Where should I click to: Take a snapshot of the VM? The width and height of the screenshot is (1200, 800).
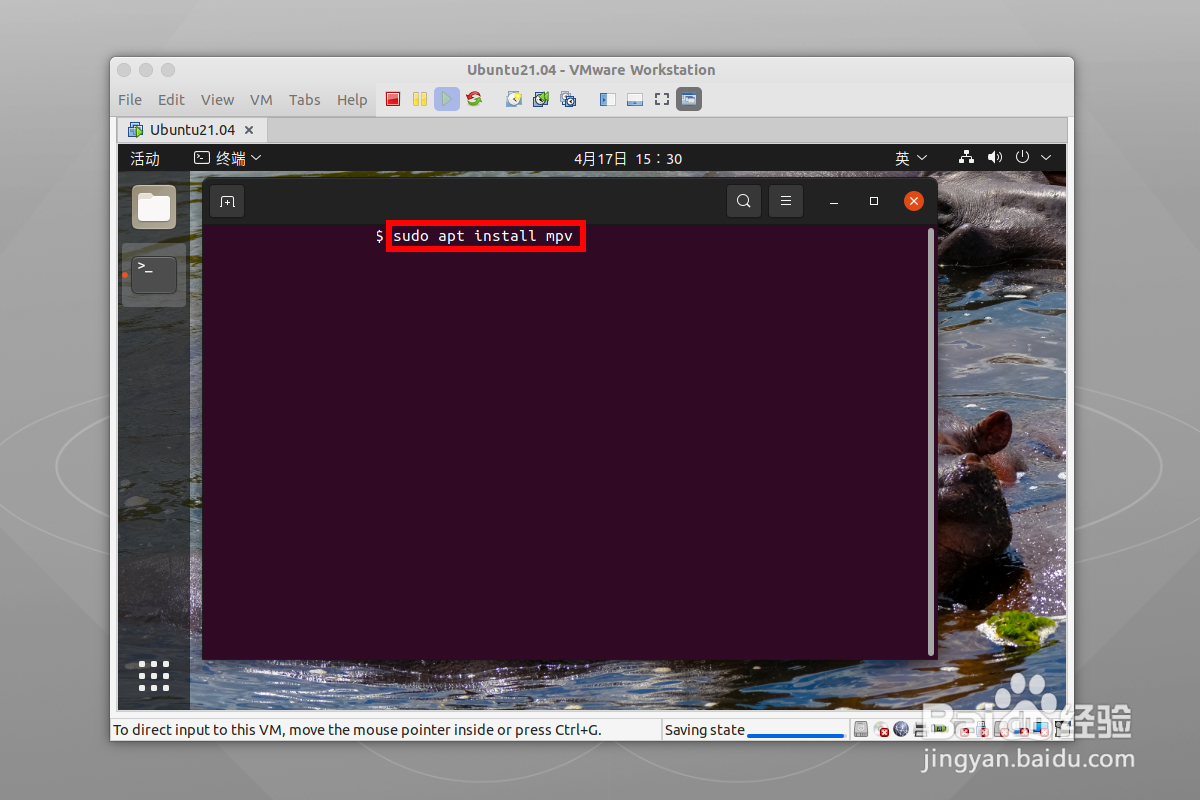[x=513, y=99]
